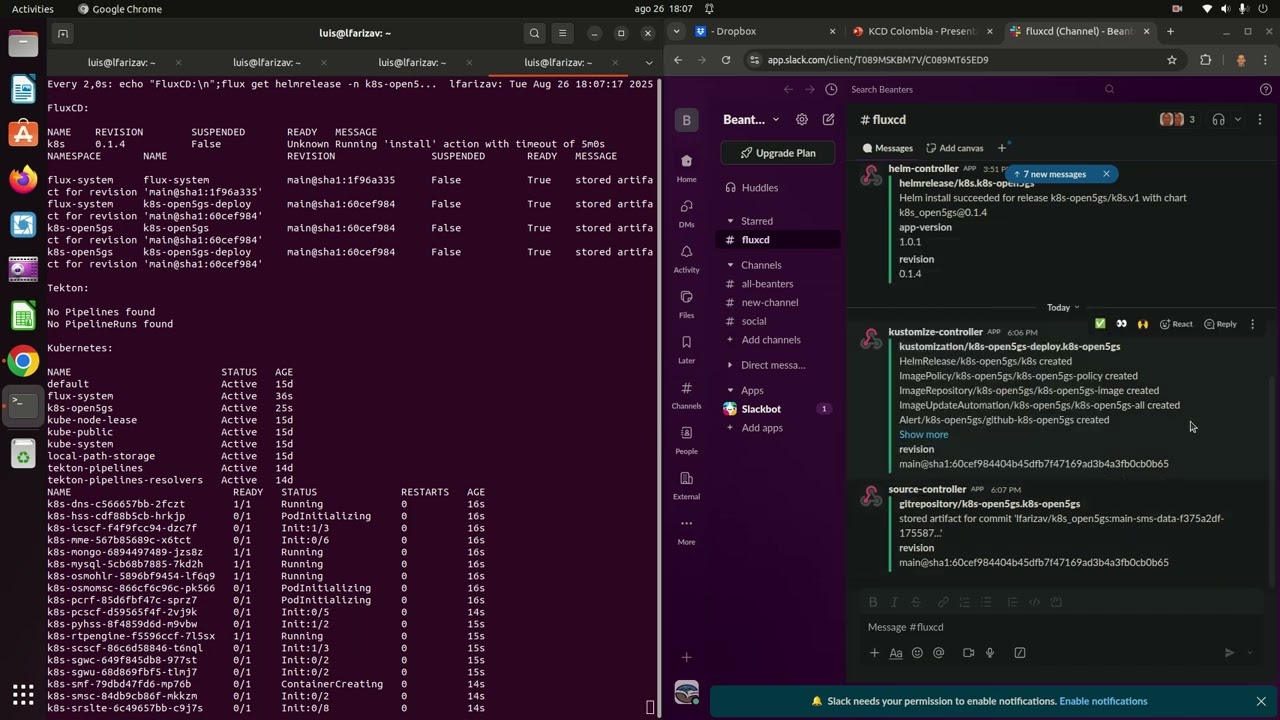This screenshot has width=1280, height=720.
Task: Toggle italic formatting in composer
Action: click(x=894, y=602)
